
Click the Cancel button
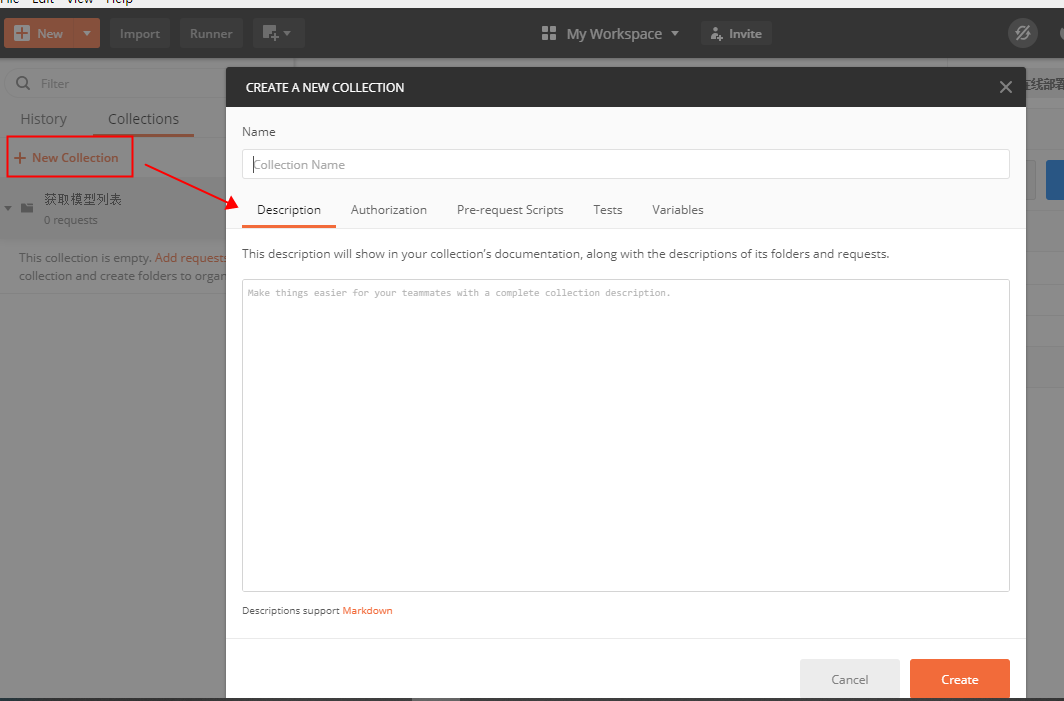tap(850, 679)
